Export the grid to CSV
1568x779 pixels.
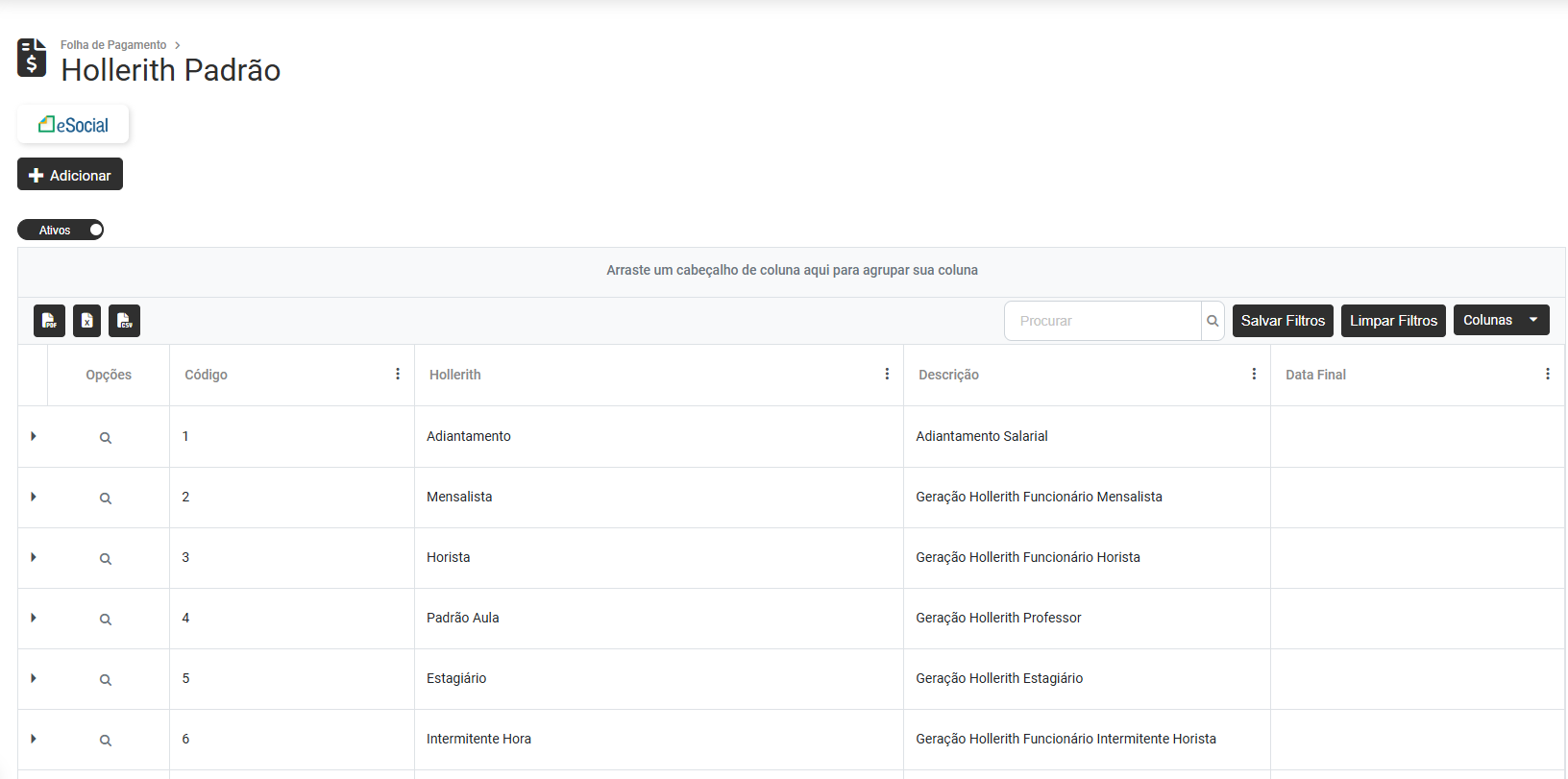124,321
